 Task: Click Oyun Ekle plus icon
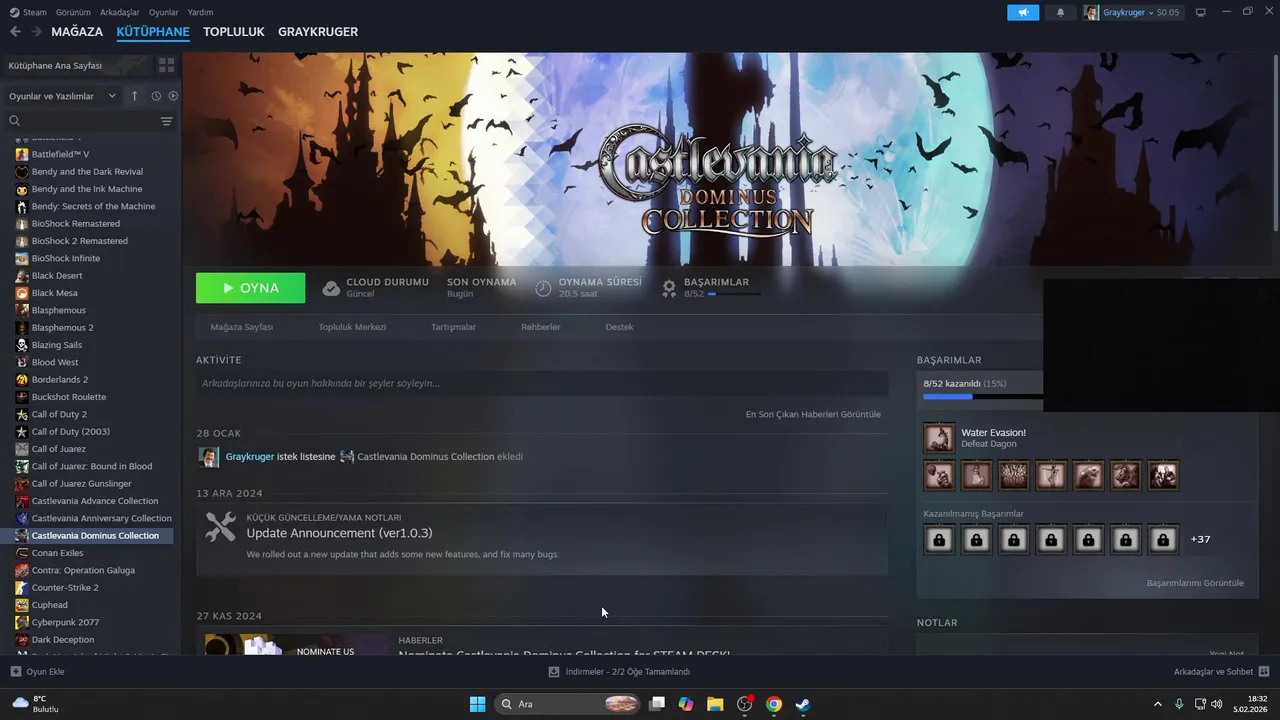15,672
